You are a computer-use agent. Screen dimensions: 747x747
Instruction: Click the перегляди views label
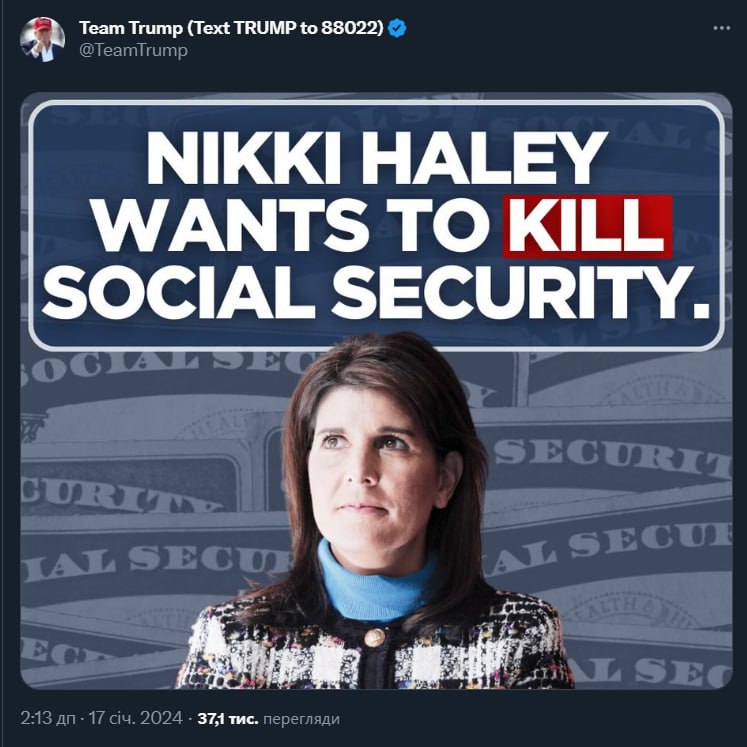click(301, 718)
